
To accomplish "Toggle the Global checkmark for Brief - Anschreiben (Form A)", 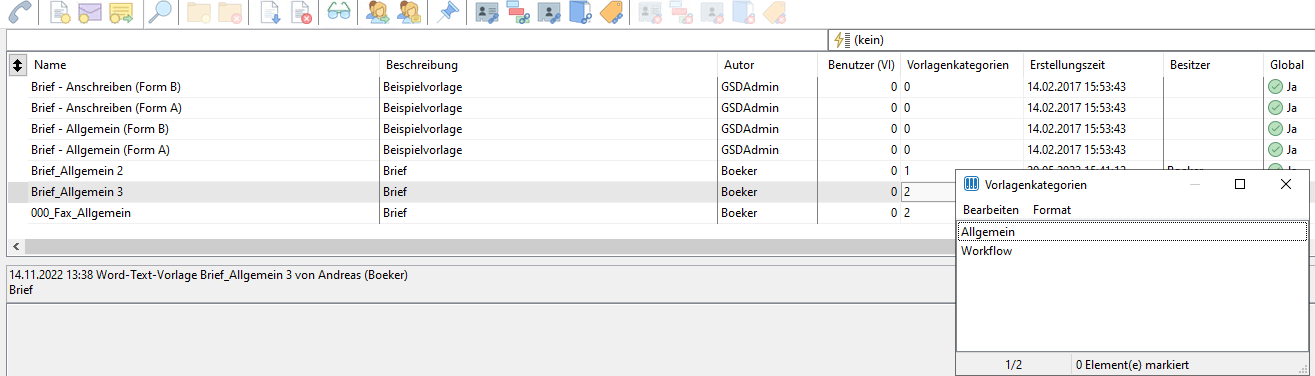I will 1275,108.
